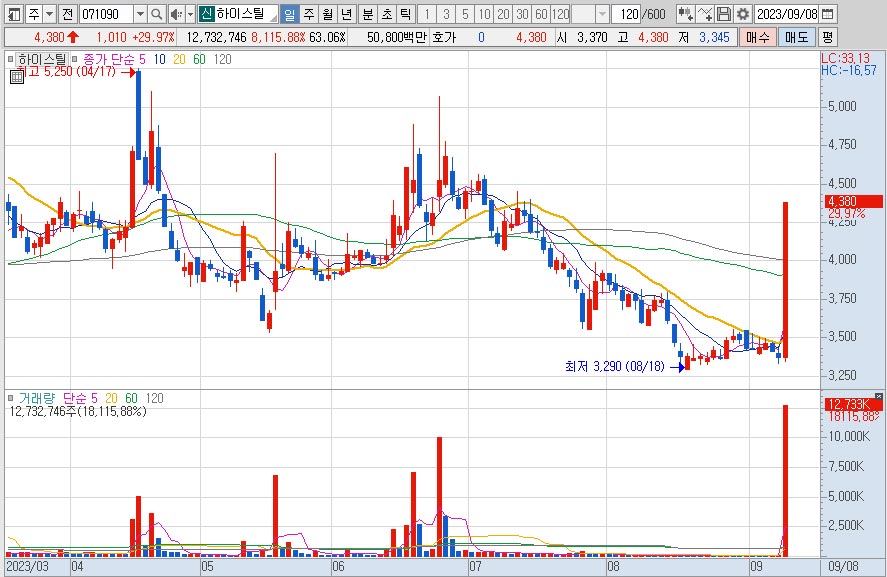The height and width of the screenshot is (577, 887).
Task: Toggle the 평 button beside sell
Action: [x=828, y=37]
